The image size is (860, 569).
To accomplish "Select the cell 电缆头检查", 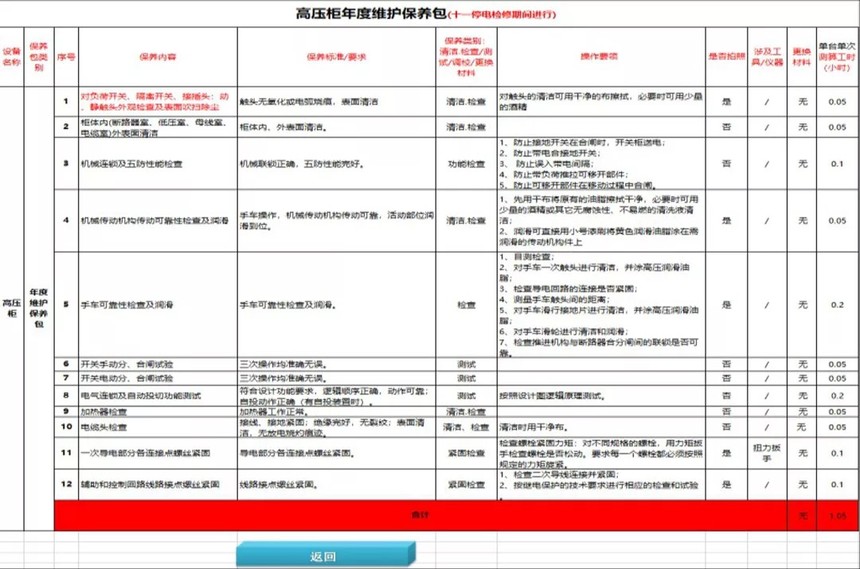I will tap(158, 427).
